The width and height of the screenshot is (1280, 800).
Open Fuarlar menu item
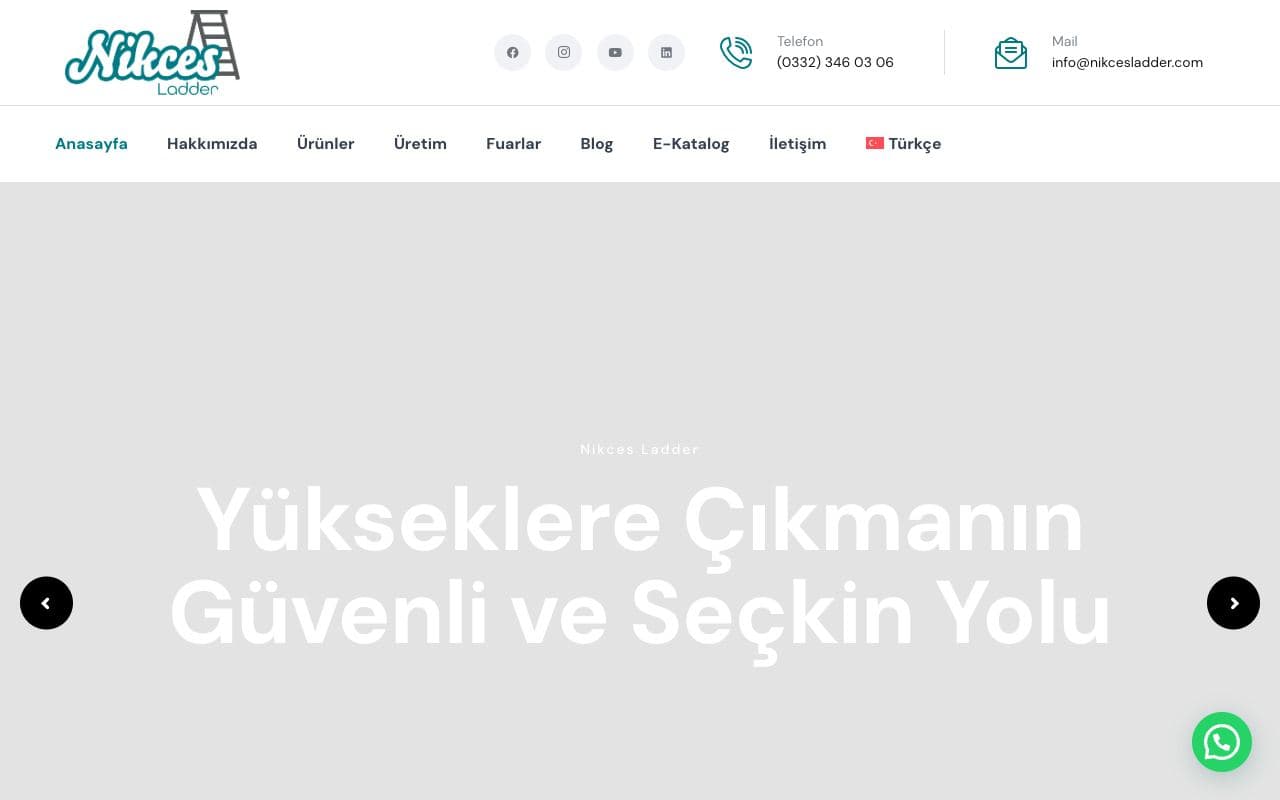click(x=514, y=143)
